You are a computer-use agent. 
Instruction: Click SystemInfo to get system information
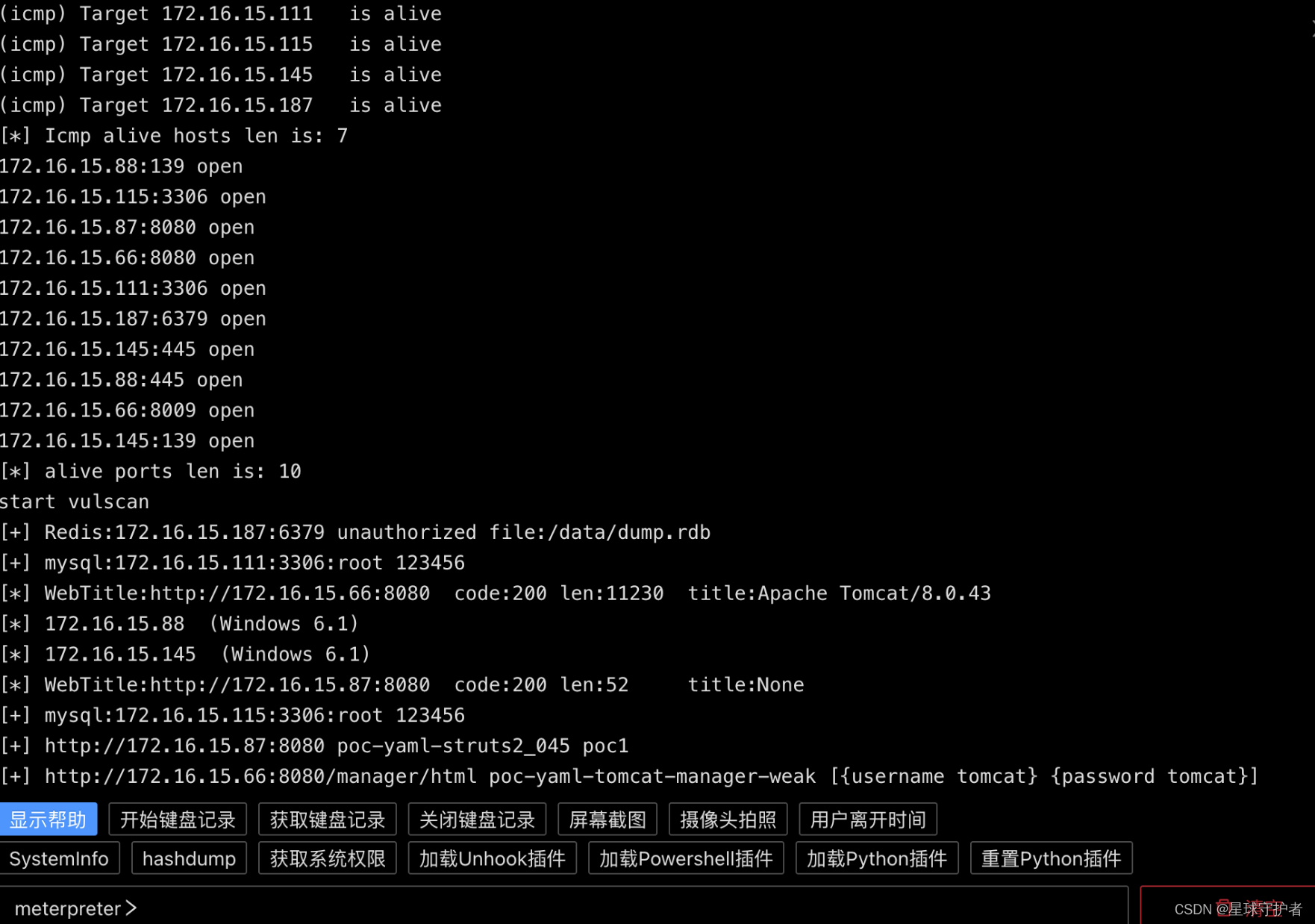pyautogui.click(x=60, y=858)
